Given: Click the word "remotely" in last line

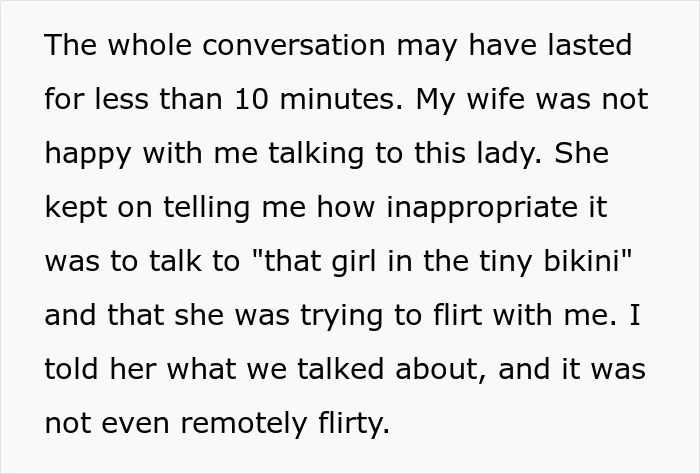Looking at the screenshot, I should tap(244, 425).
